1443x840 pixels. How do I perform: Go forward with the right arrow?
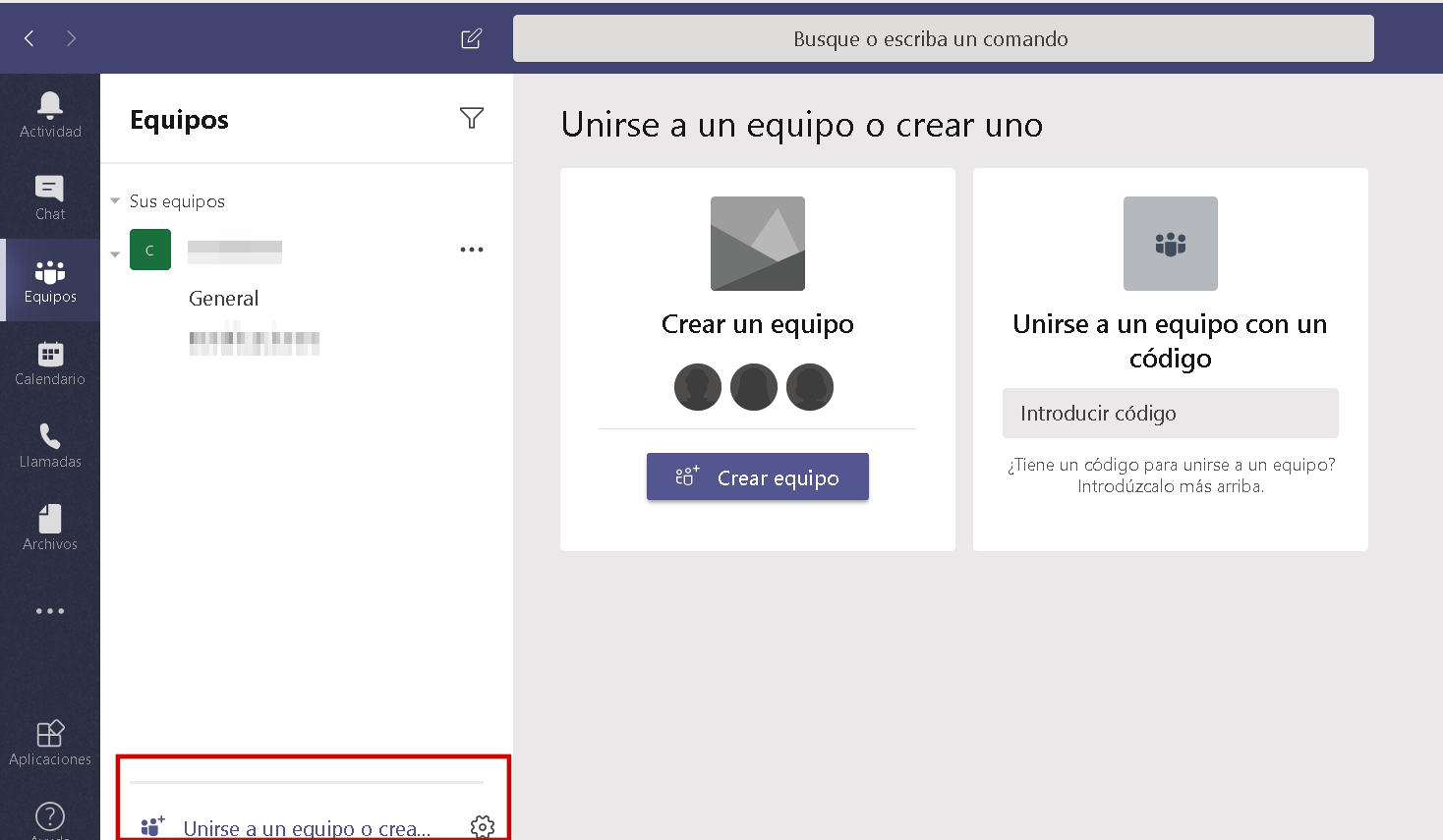tap(71, 38)
